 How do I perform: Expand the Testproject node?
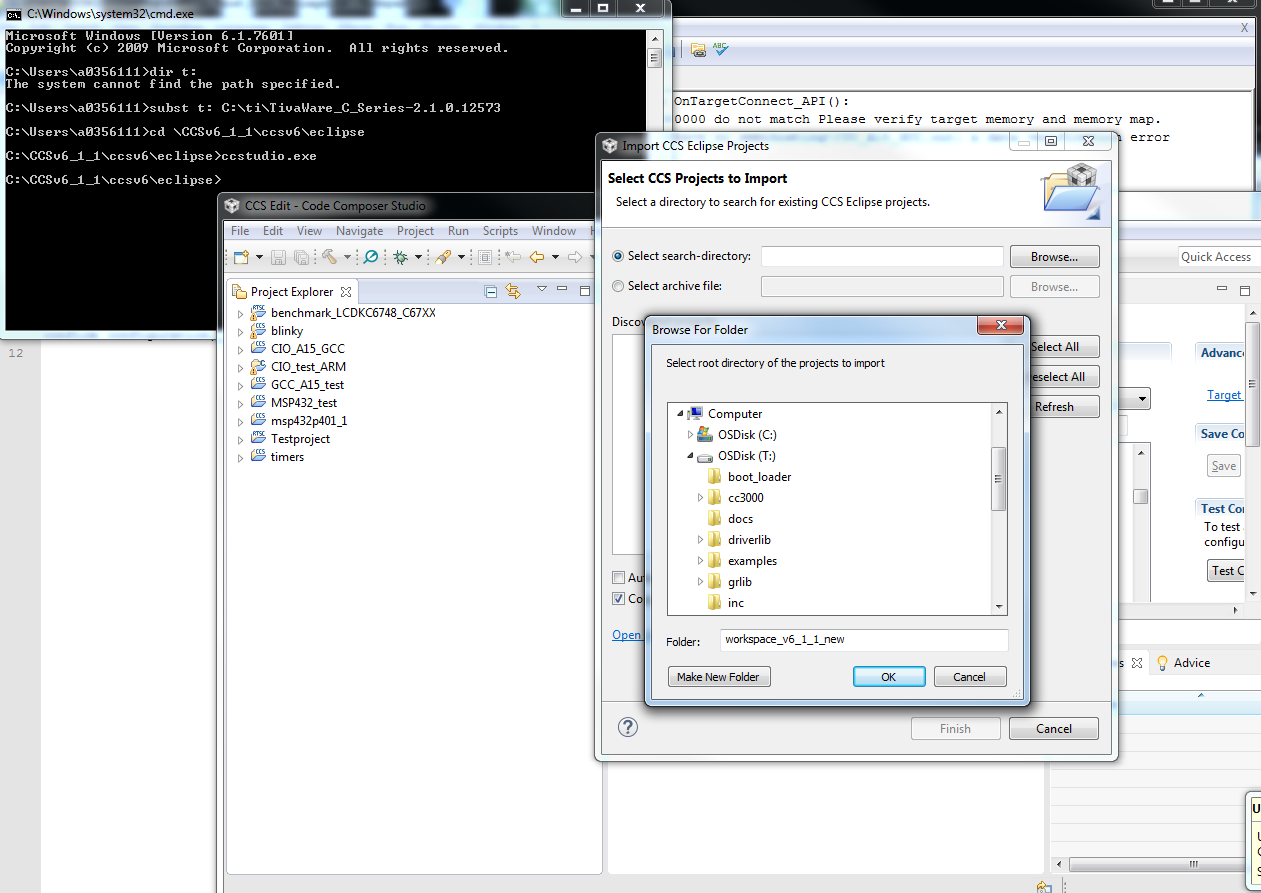click(x=240, y=439)
